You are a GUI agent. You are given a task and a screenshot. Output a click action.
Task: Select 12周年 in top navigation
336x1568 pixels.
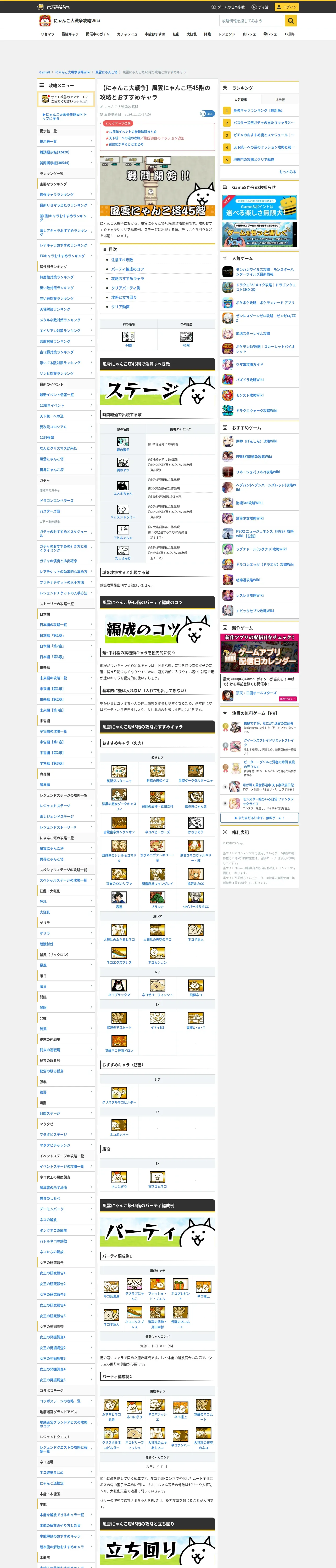pos(290,34)
